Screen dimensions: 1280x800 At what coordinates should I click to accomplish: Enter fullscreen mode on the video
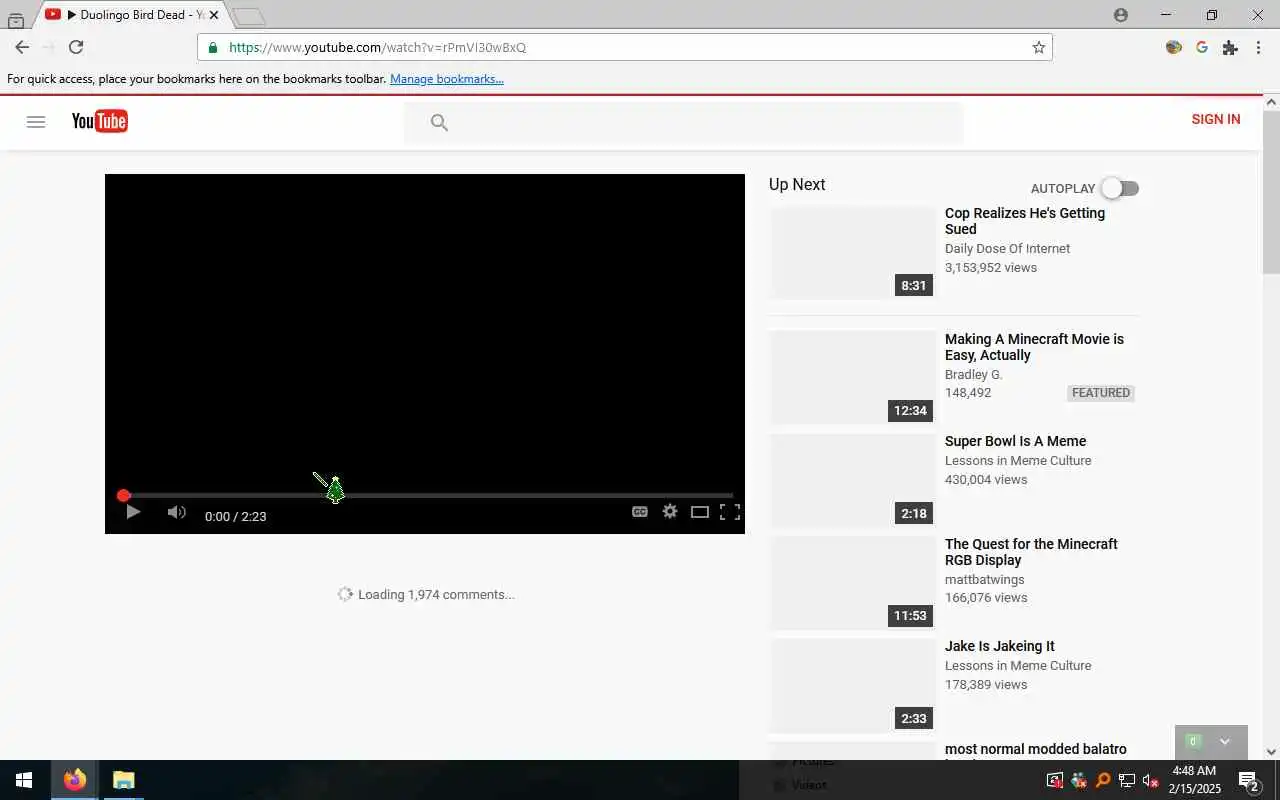click(730, 512)
